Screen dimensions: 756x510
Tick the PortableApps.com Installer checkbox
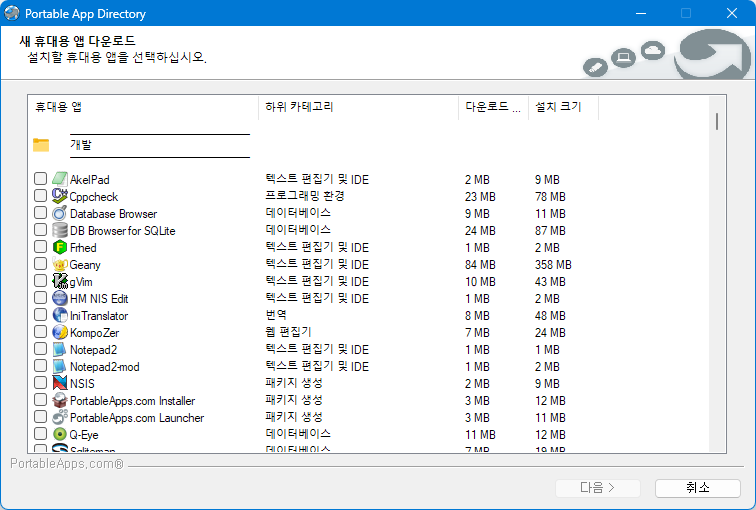[x=40, y=400]
